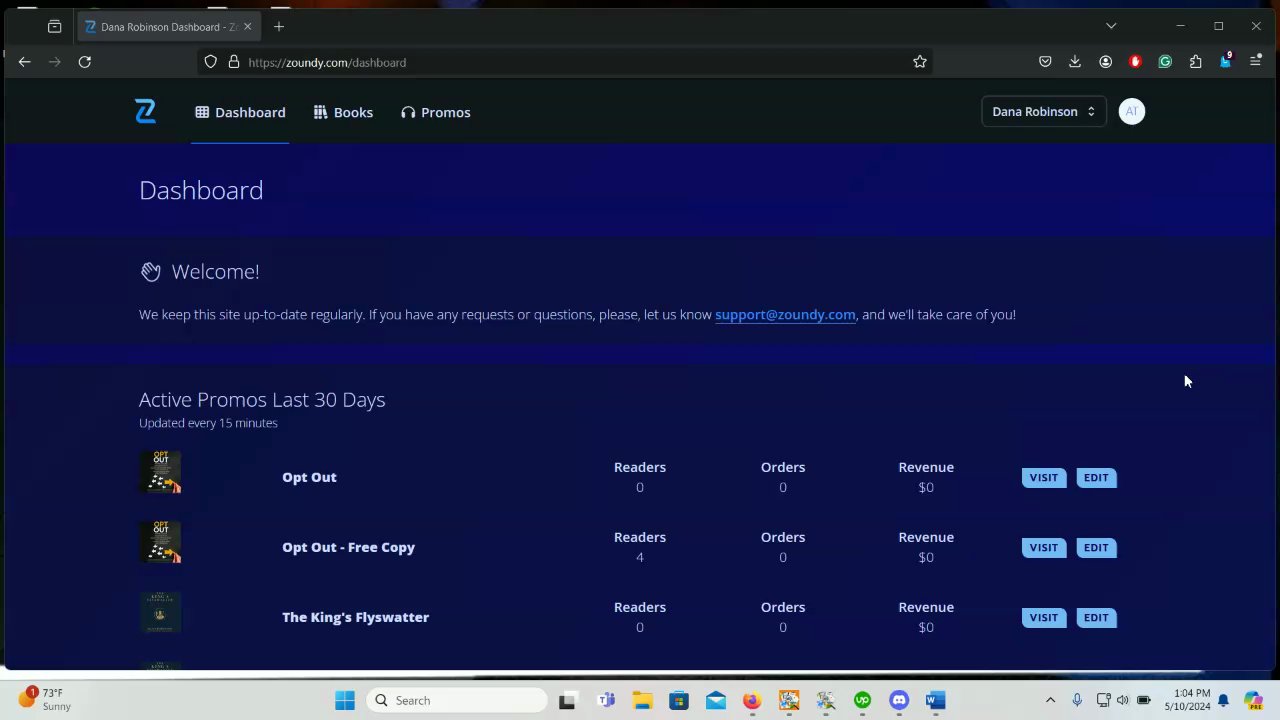Visit the Opt Out promo page
Screen dimensions: 1280x720
click(1043, 477)
